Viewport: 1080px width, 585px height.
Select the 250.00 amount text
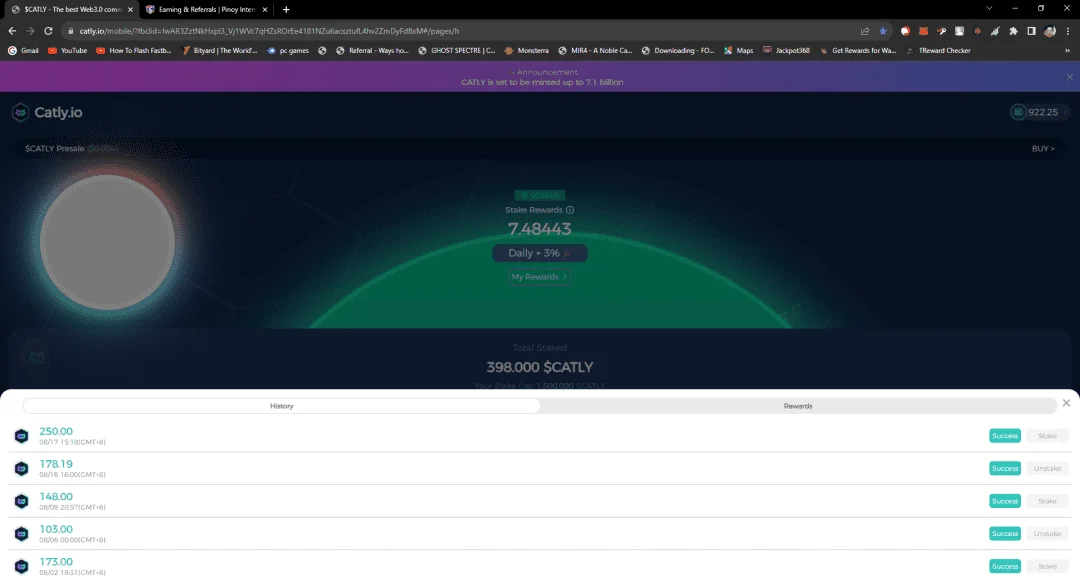56,431
